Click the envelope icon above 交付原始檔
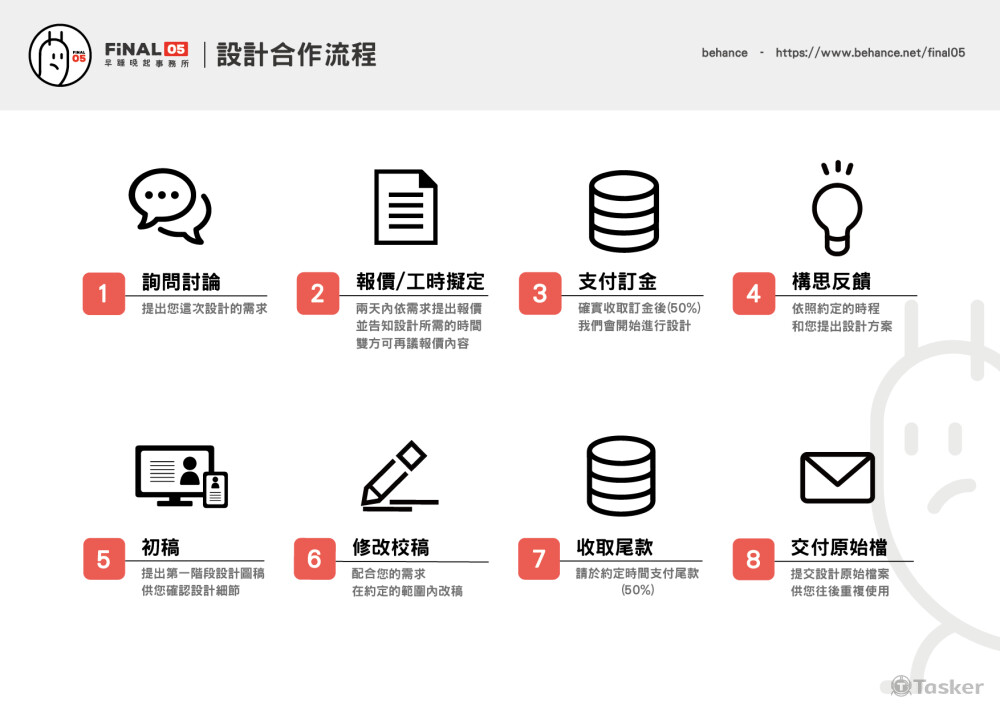This screenshot has width=1000, height=707. pyautogui.click(x=837, y=477)
